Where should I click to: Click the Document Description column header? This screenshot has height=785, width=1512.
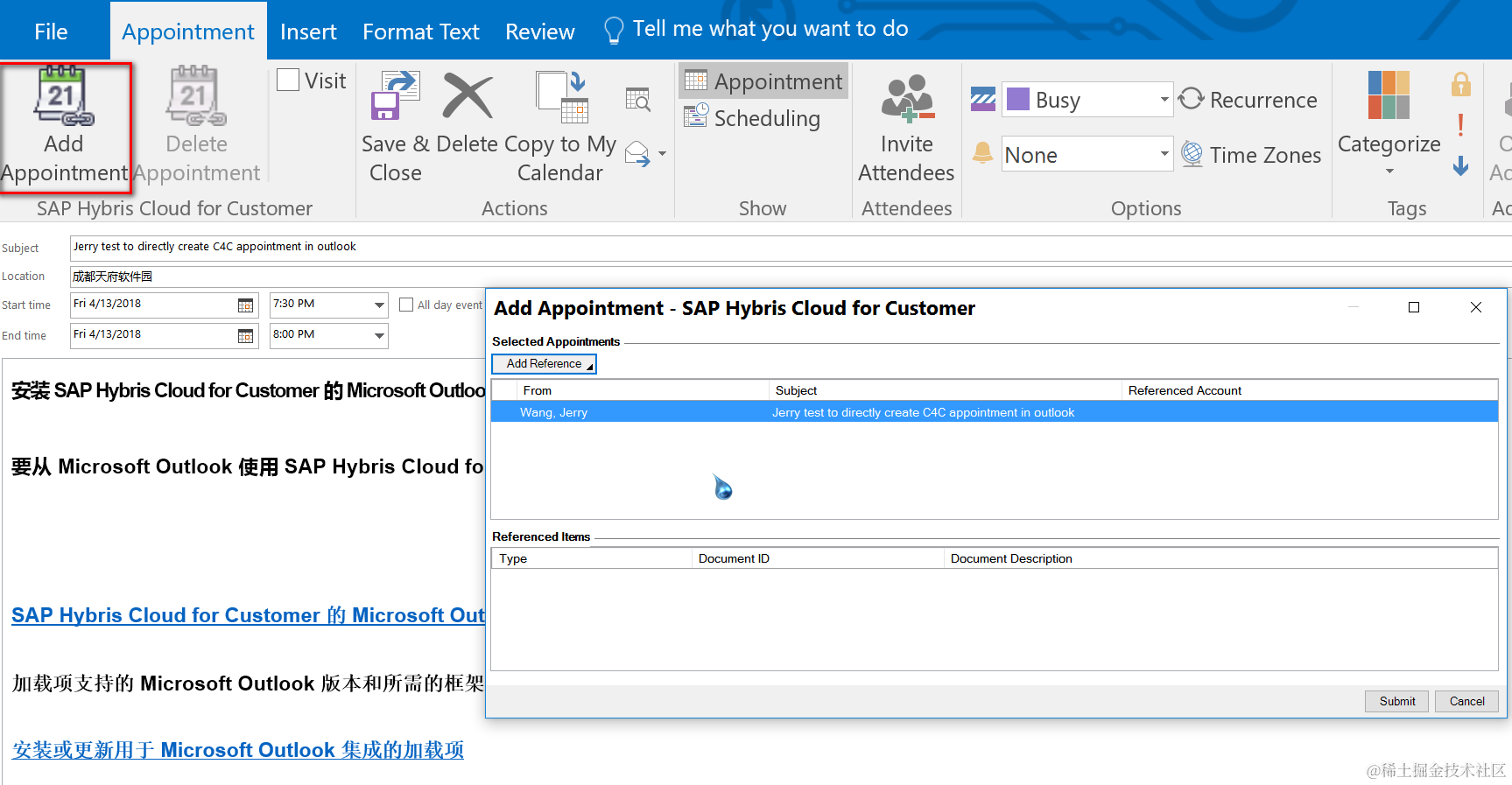point(1220,558)
